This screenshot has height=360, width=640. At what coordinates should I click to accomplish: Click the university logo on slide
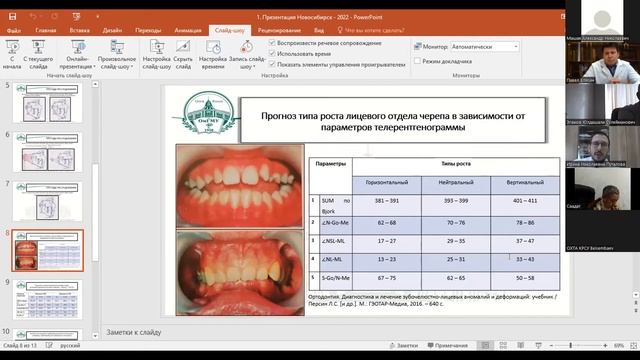coord(209,113)
